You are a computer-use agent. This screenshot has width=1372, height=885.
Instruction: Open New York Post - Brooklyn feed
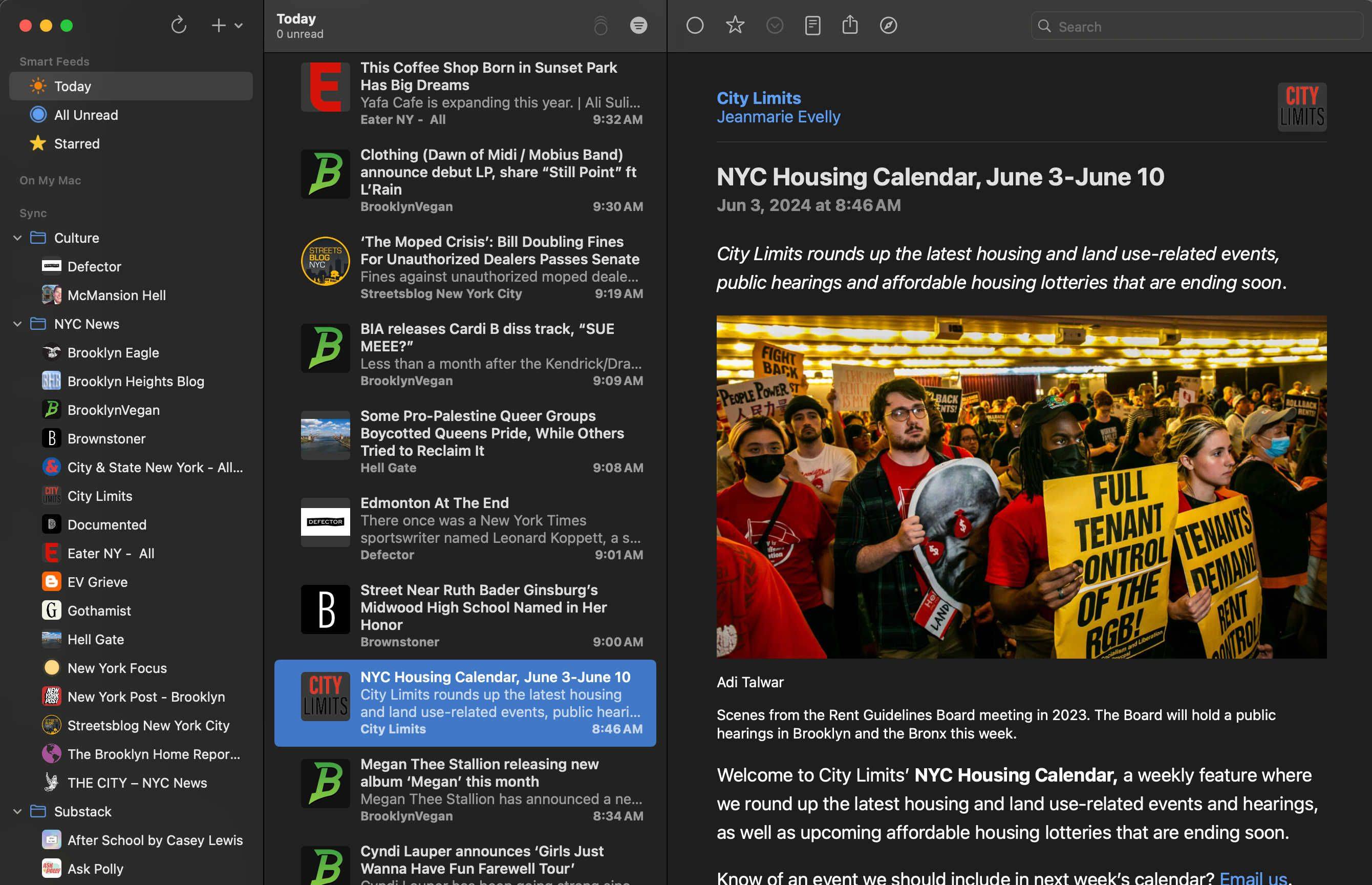point(131,697)
